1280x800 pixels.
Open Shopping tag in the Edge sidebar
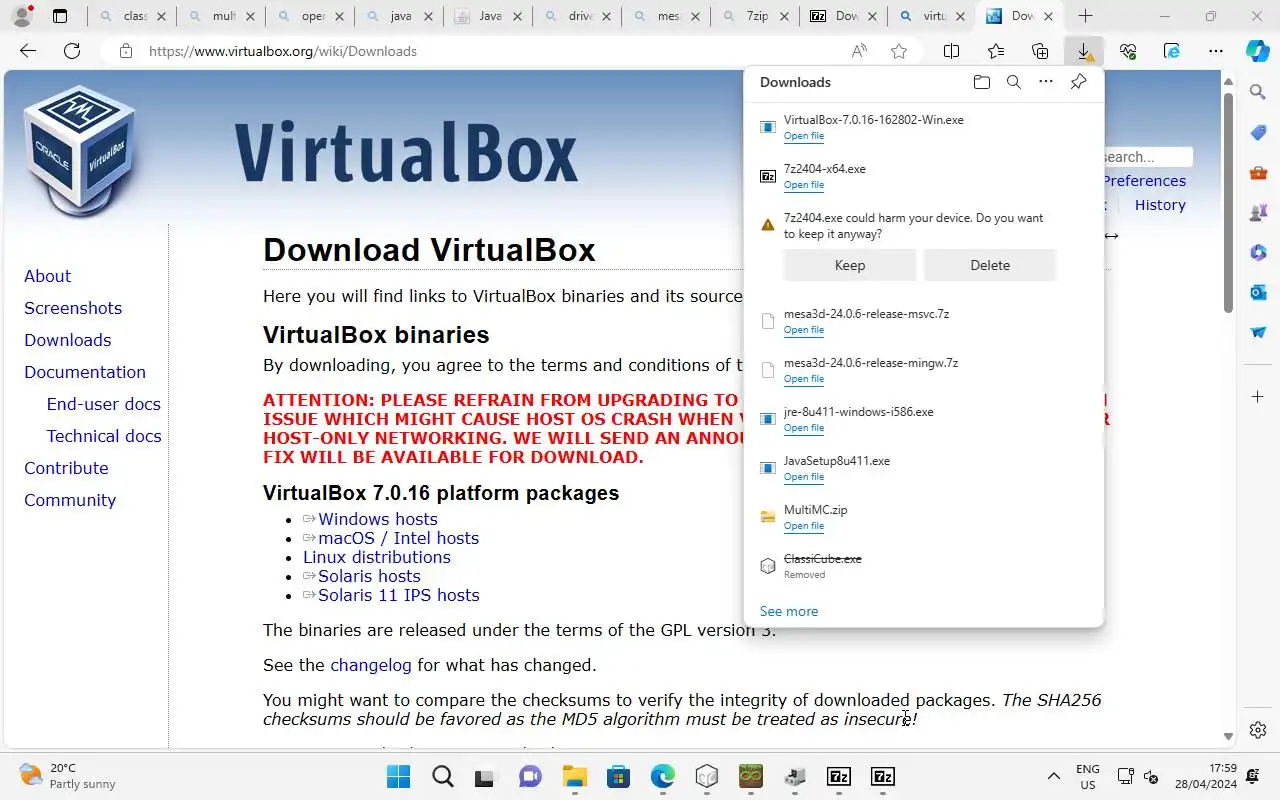[1258, 132]
